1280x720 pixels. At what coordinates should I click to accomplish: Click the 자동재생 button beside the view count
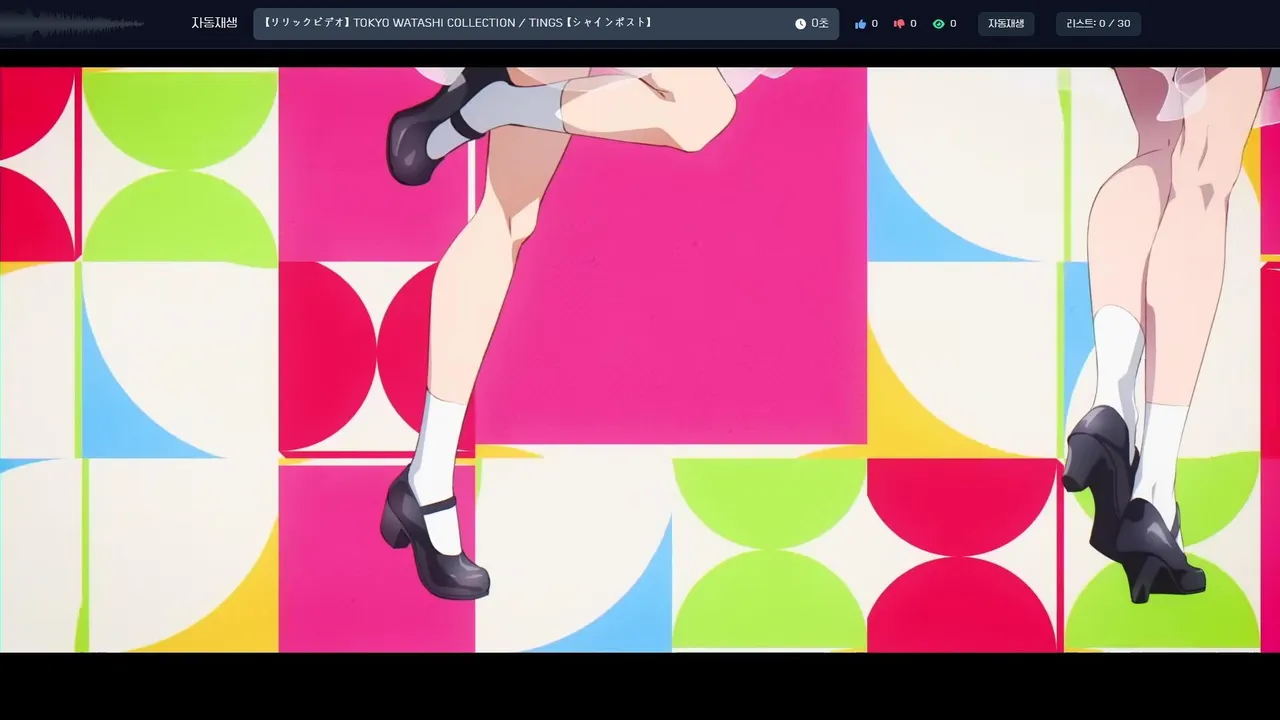click(x=1006, y=24)
